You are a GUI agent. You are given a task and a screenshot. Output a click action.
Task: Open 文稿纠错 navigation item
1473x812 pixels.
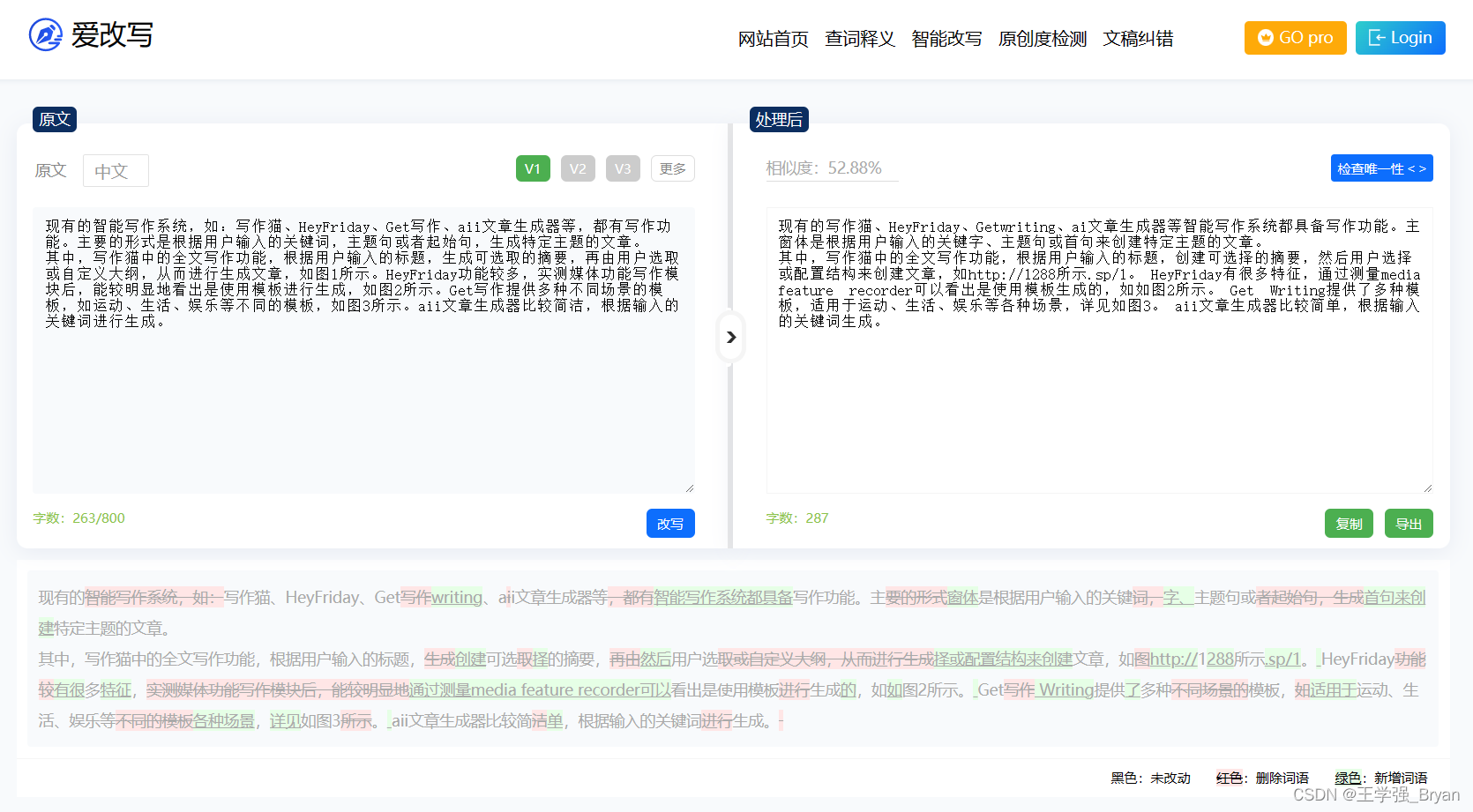pos(1138,39)
